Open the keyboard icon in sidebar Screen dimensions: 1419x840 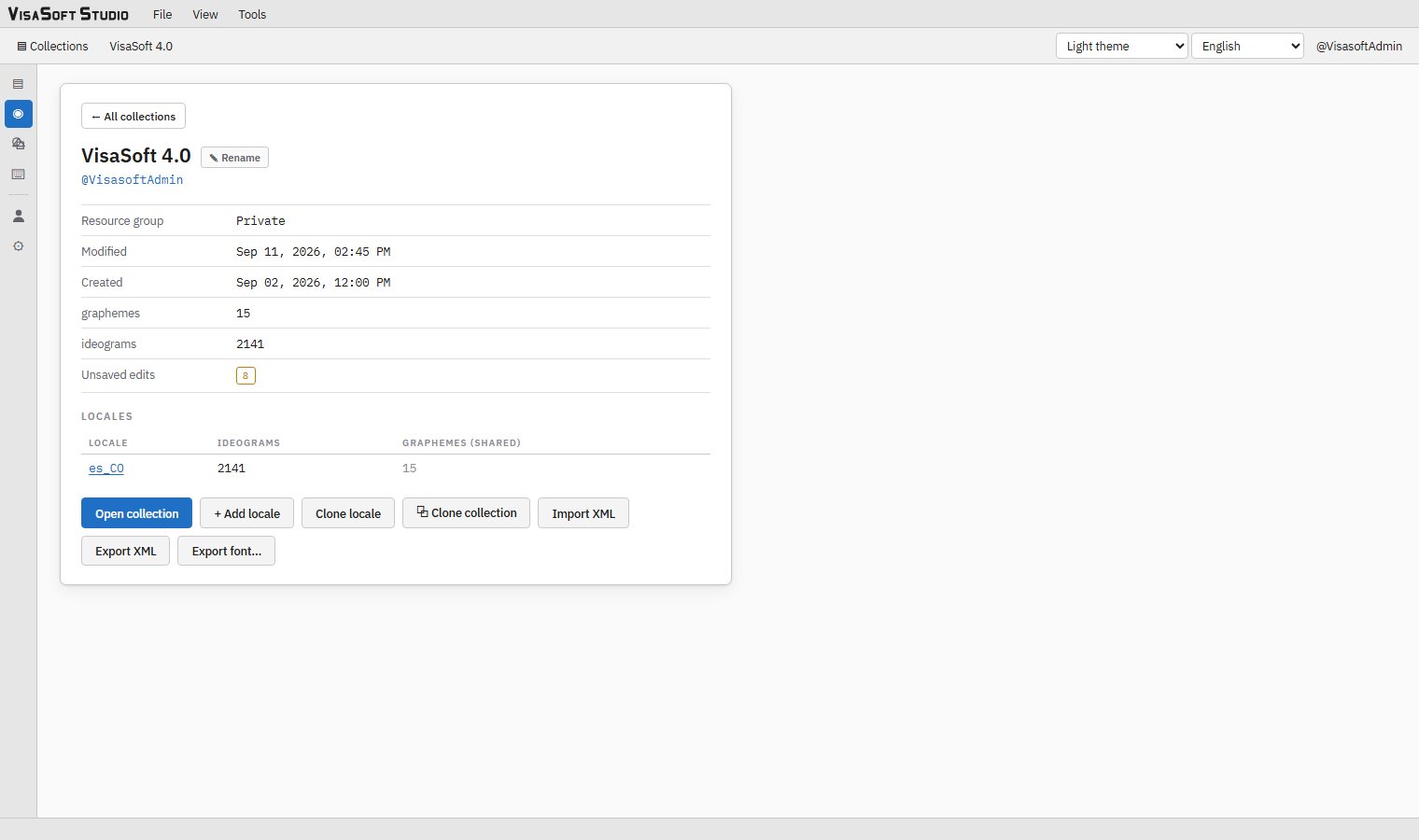coord(18,175)
